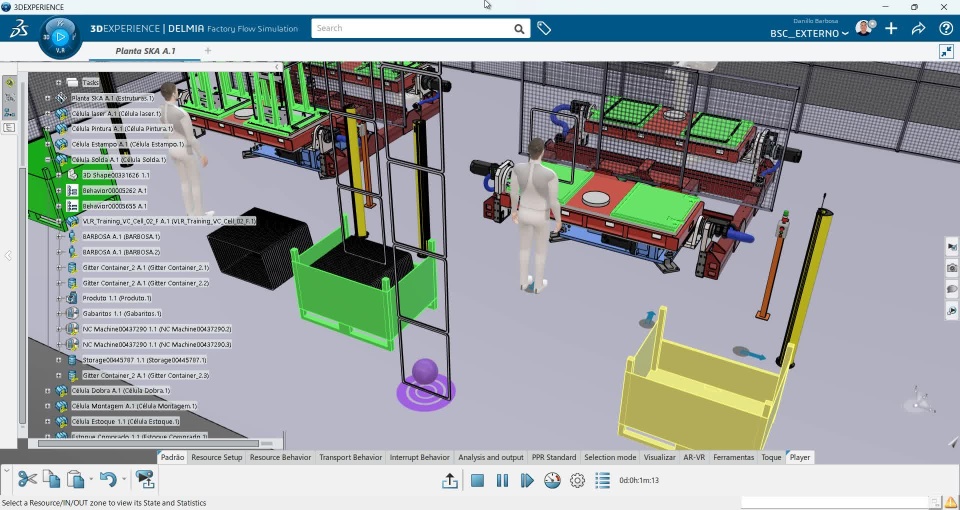Stop the simulation
960x510 pixels.
tap(478, 481)
